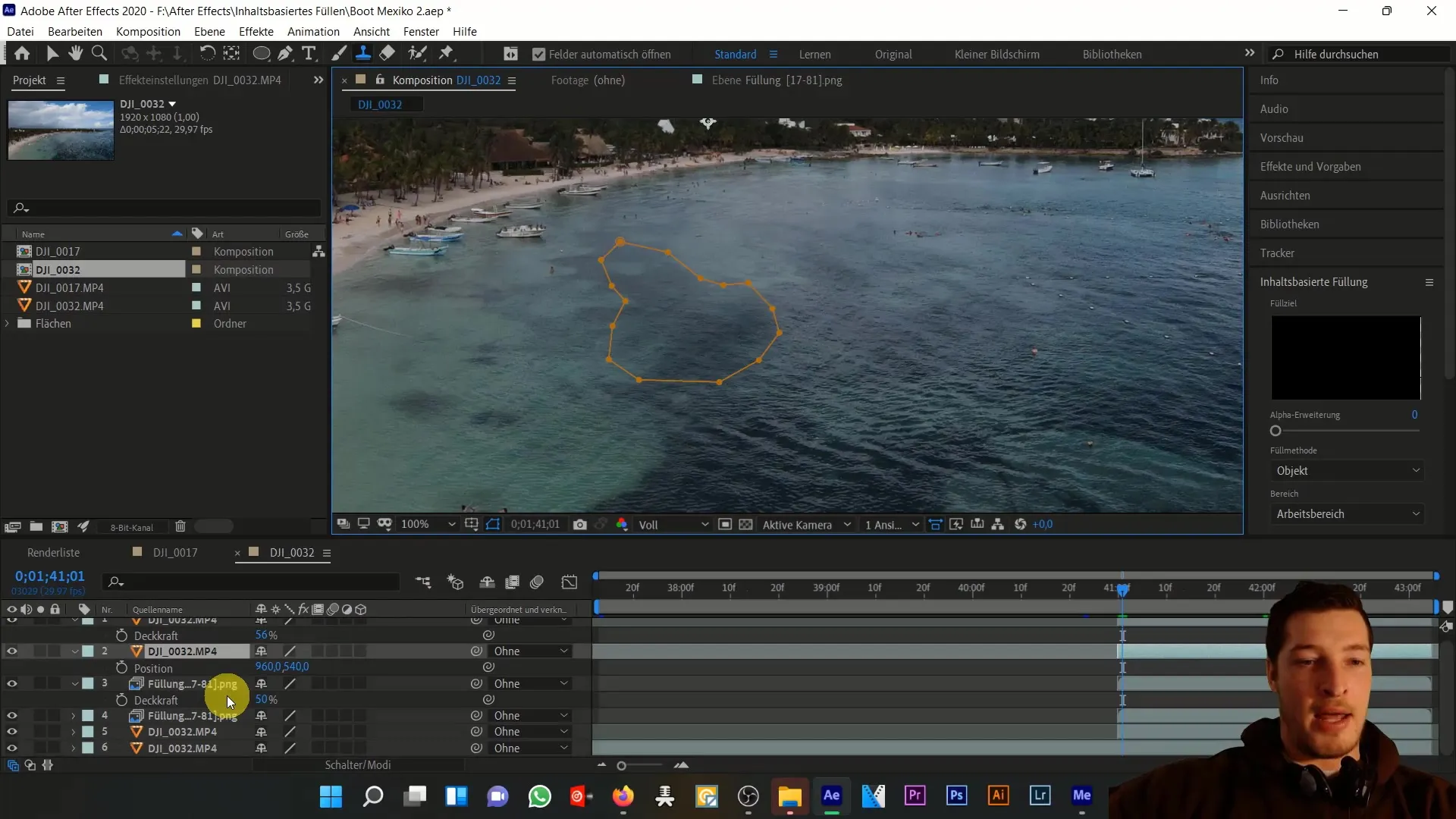This screenshot has height=819, width=1456.
Task: Select the Ellipse shape tool
Action: coord(261,54)
